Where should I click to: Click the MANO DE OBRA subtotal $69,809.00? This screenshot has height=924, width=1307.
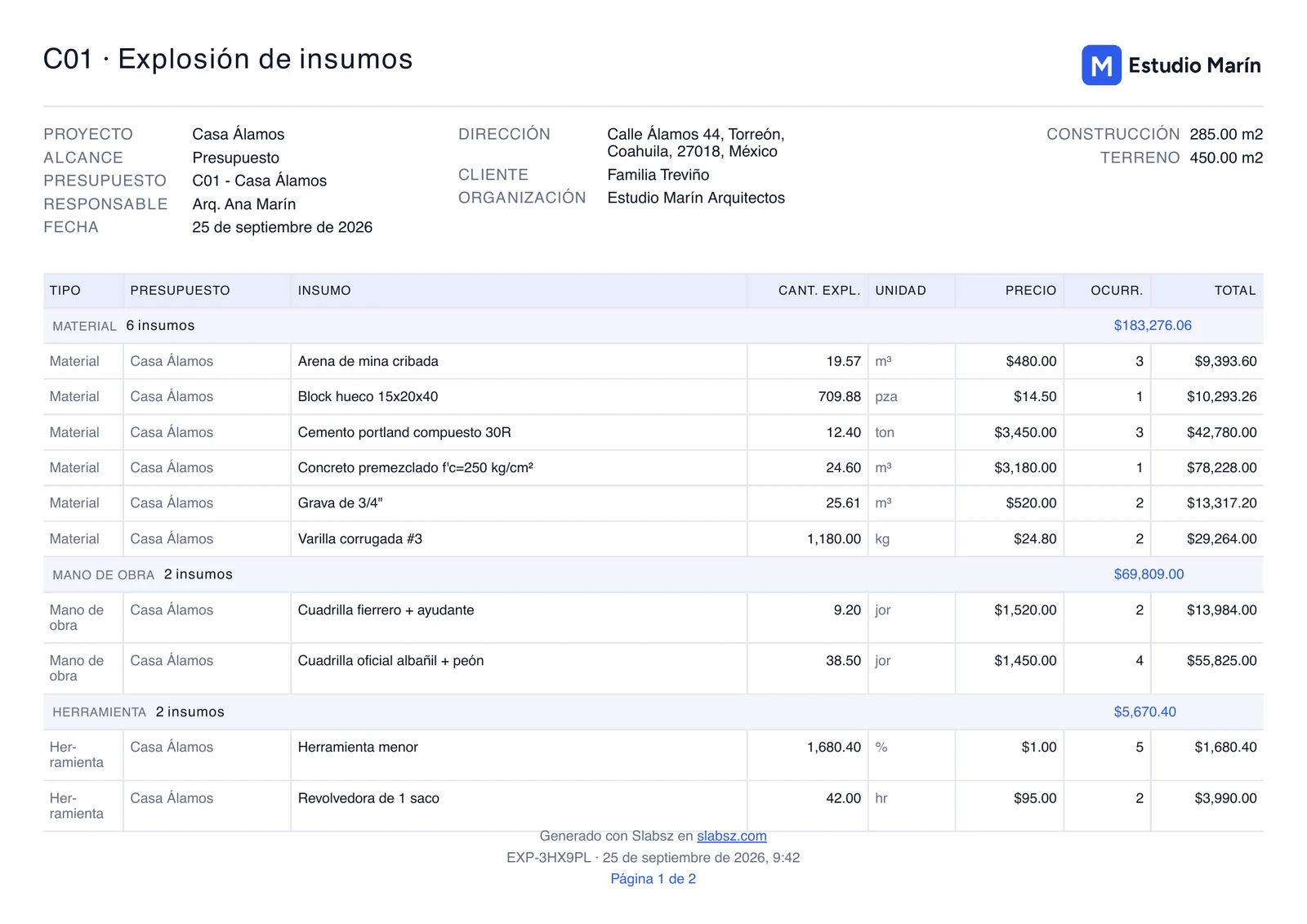pos(1149,574)
